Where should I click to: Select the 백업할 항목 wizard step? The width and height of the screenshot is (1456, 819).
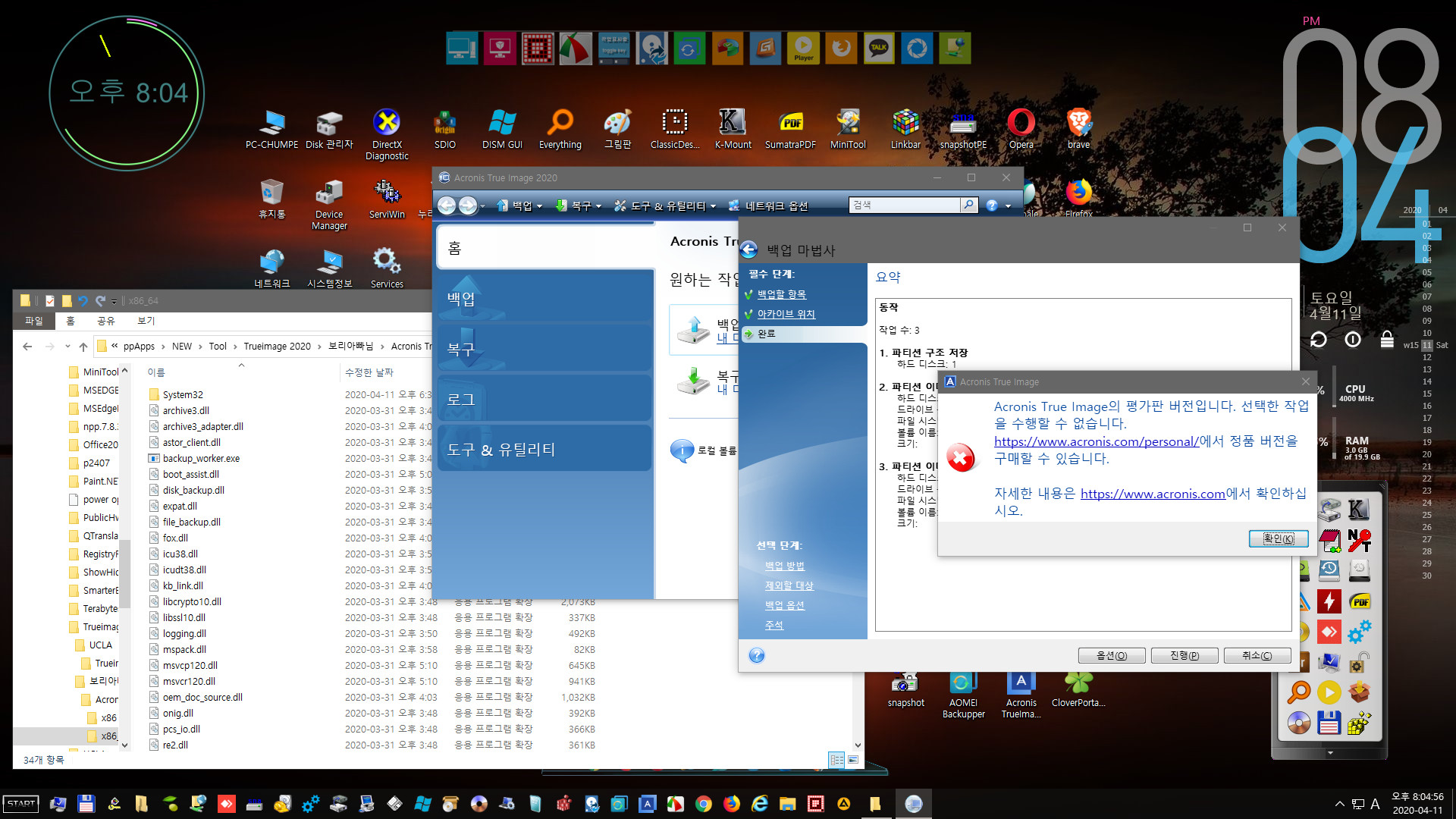click(x=781, y=294)
